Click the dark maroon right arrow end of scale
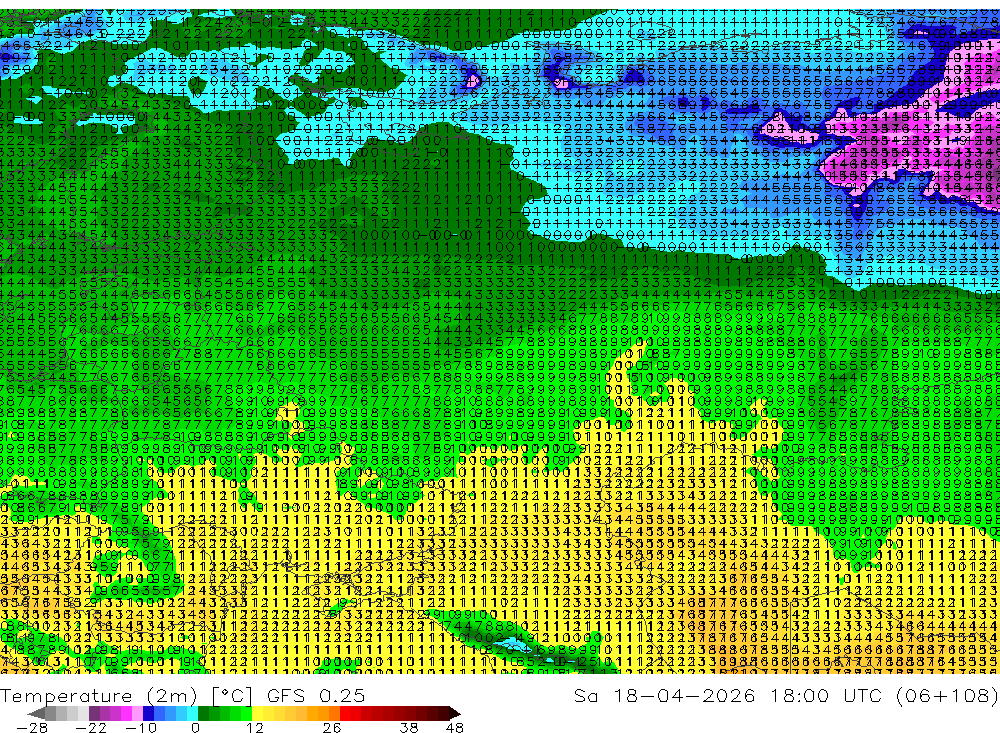The width and height of the screenshot is (1000, 733). click(453, 713)
